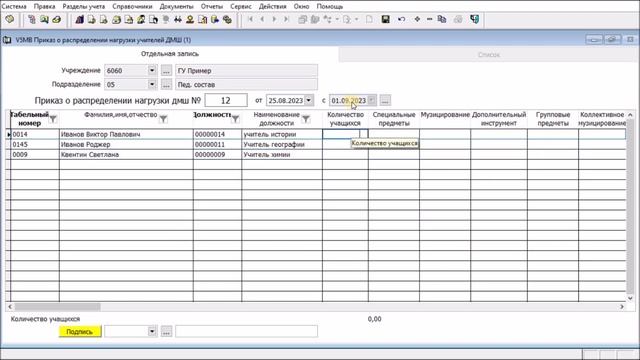Screen dimensions: 640x360
Task: Go to first record navigation arrow
Action: [250, 19]
